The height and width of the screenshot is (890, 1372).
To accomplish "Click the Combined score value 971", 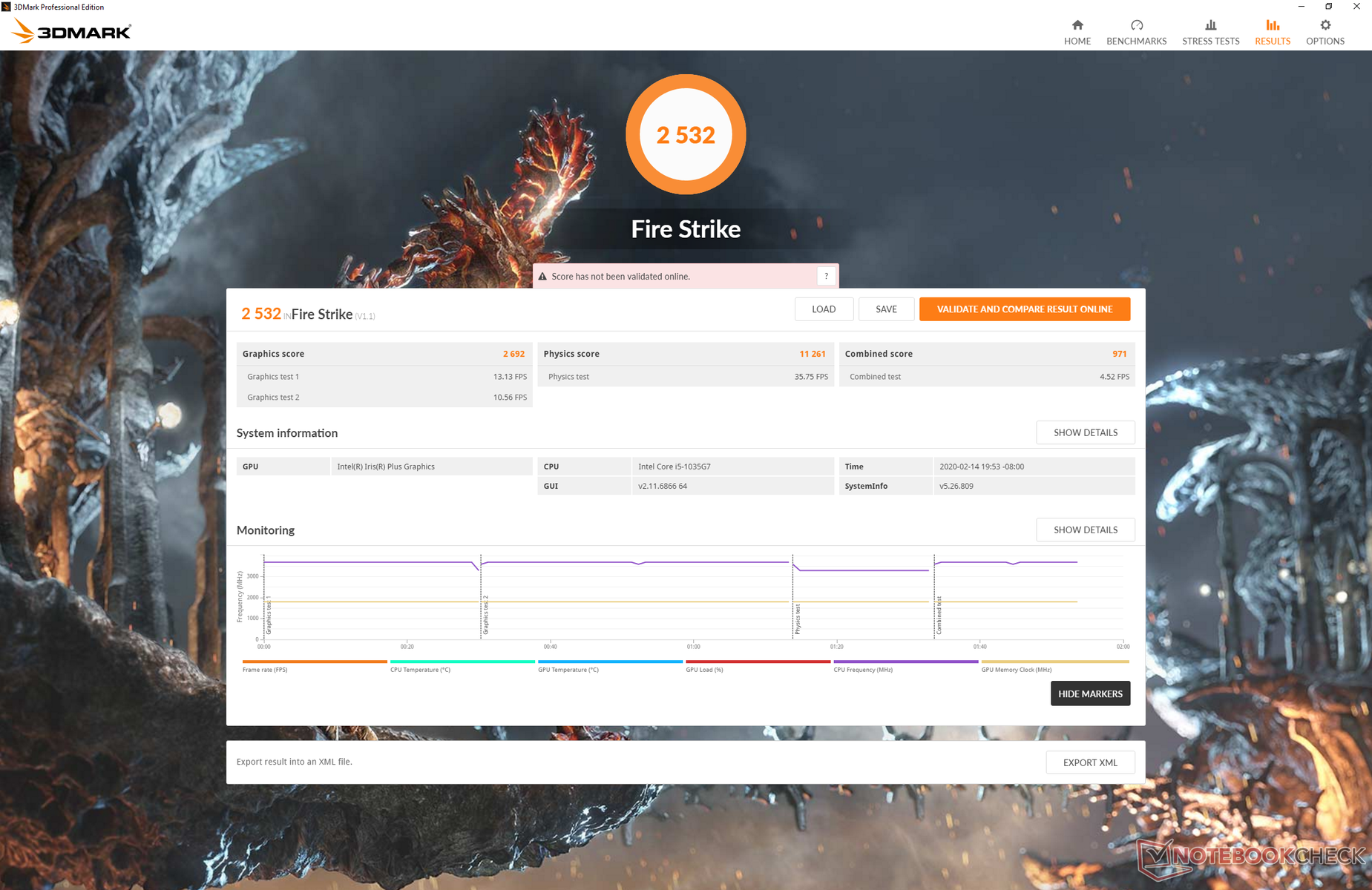I will pos(1119,354).
